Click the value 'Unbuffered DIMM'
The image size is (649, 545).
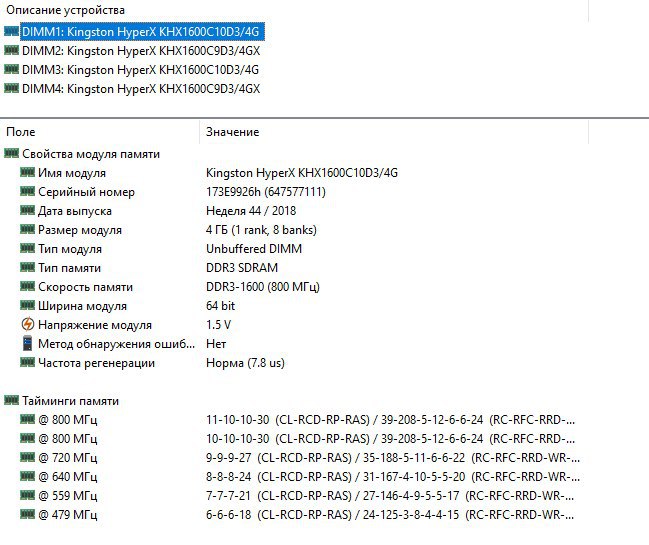(x=254, y=249)
